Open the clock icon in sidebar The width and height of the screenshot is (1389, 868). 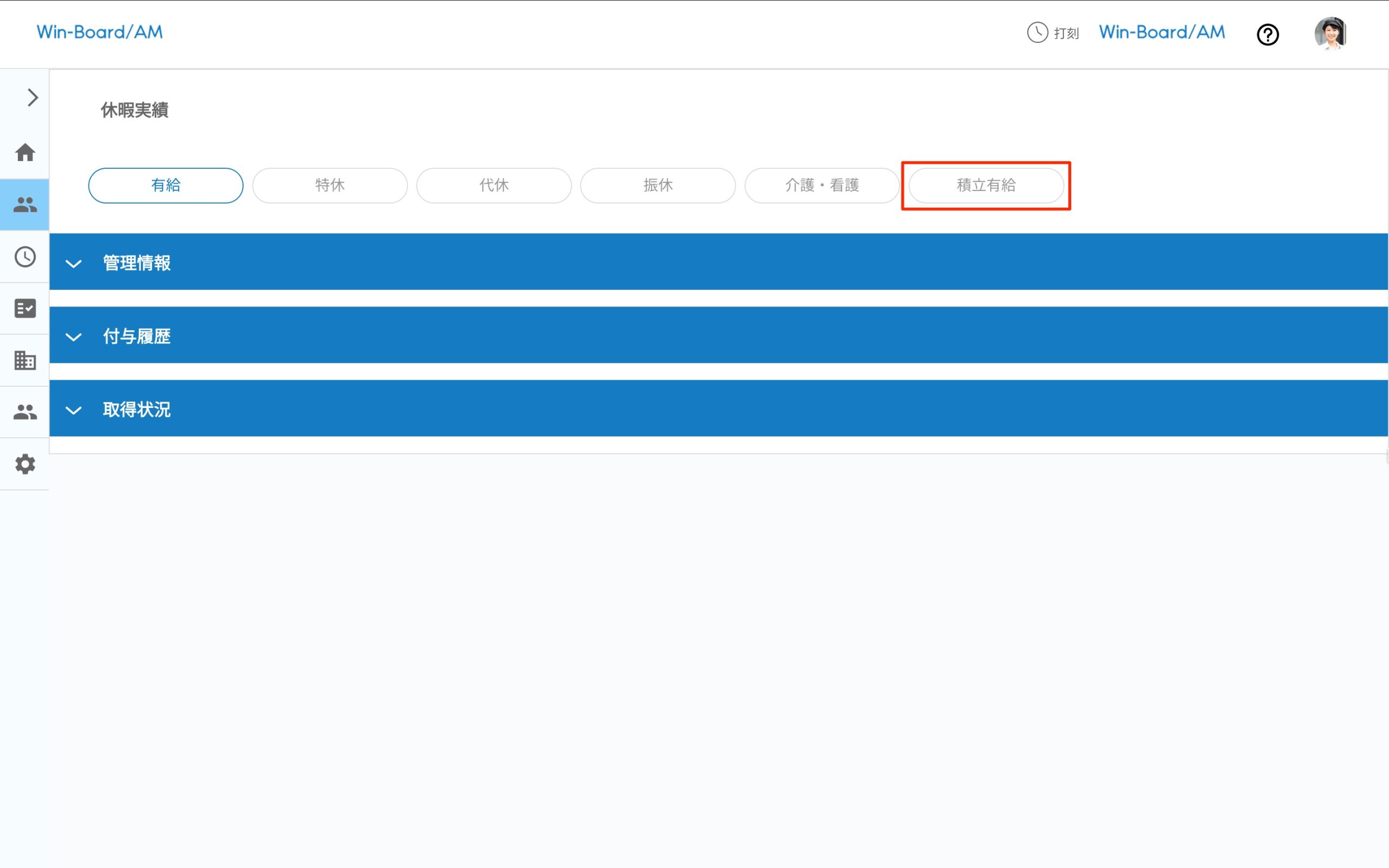pos(26,257)
